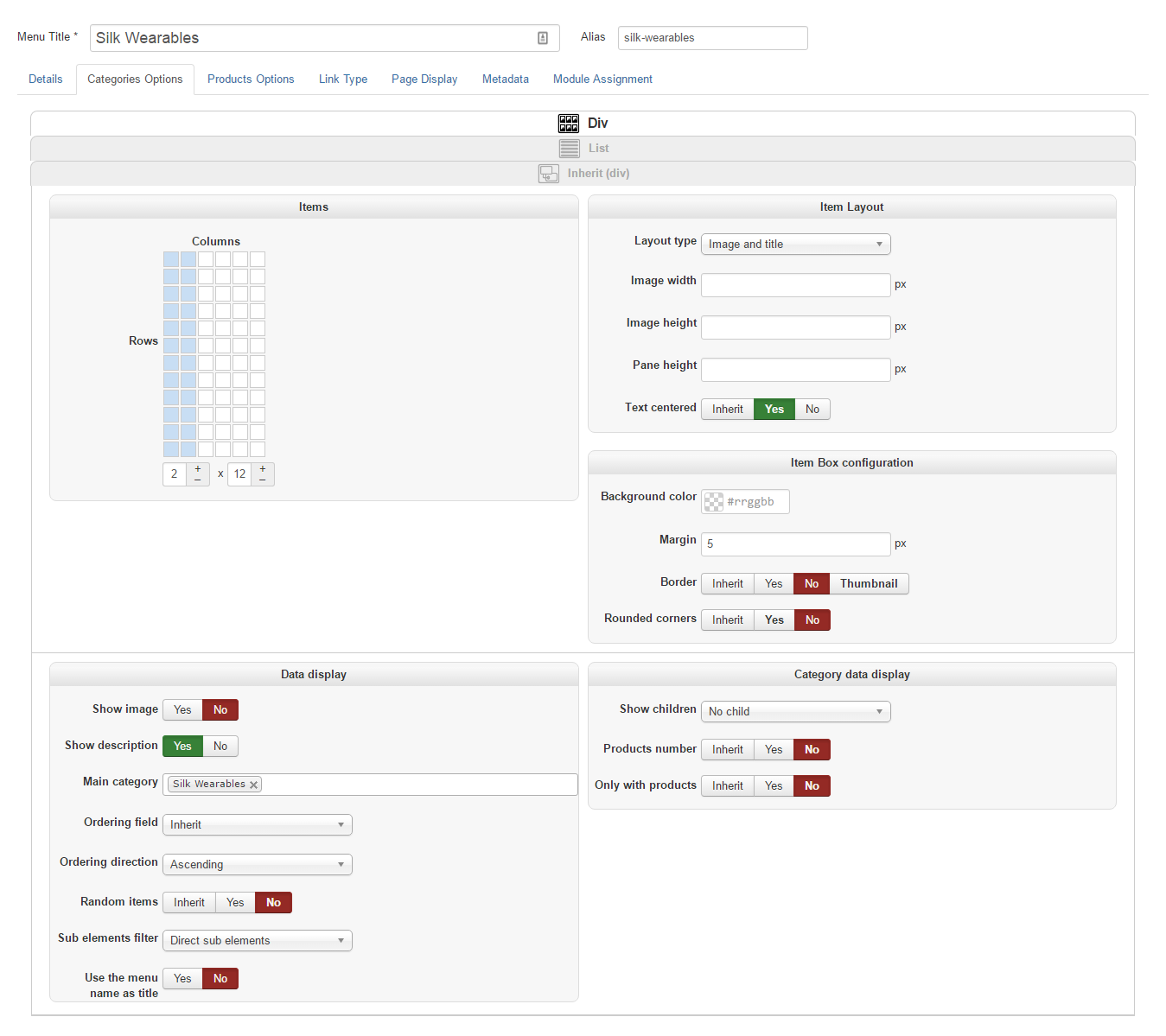Open the Products Options tab
Image resolution: width=1166 pixels, height=1036 pixels.
251,79
